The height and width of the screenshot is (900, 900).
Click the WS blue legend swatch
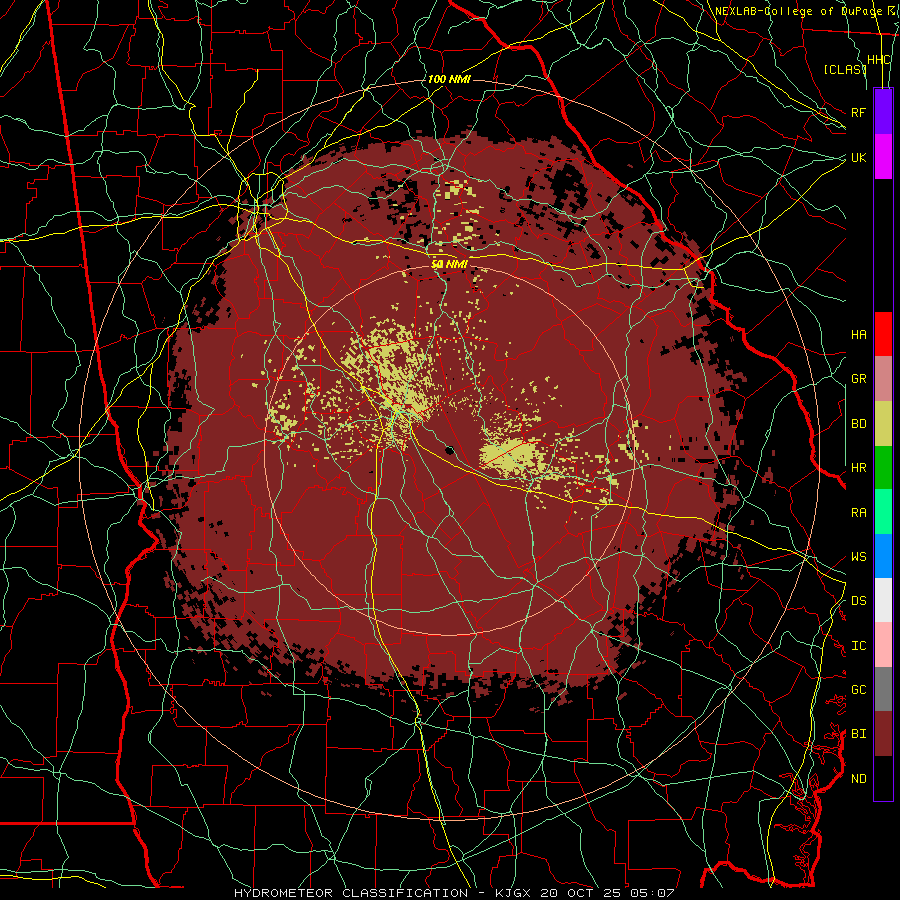[x=883, y=556]
